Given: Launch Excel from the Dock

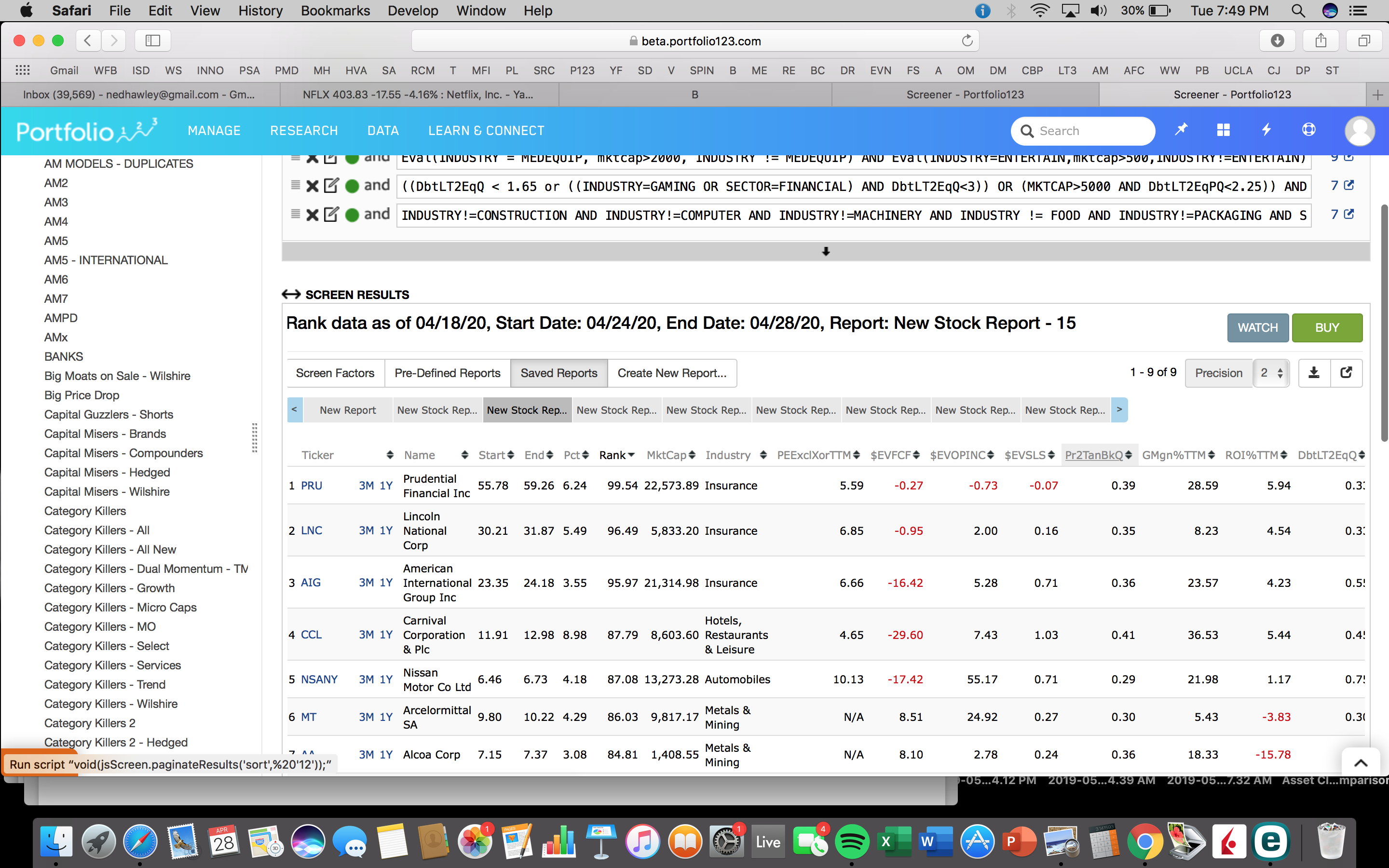Looking at the screenshot, I should click(x=896, y=841).
